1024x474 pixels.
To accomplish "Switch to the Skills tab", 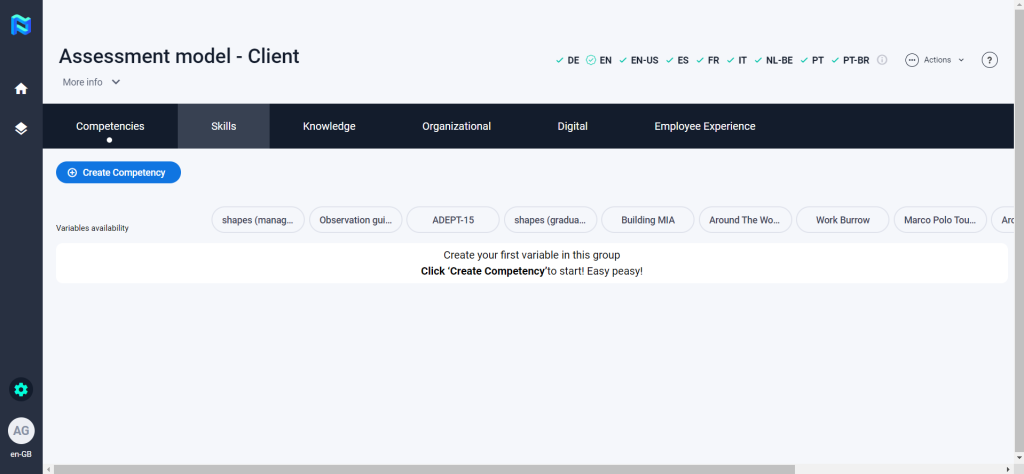I will (223, 126).
